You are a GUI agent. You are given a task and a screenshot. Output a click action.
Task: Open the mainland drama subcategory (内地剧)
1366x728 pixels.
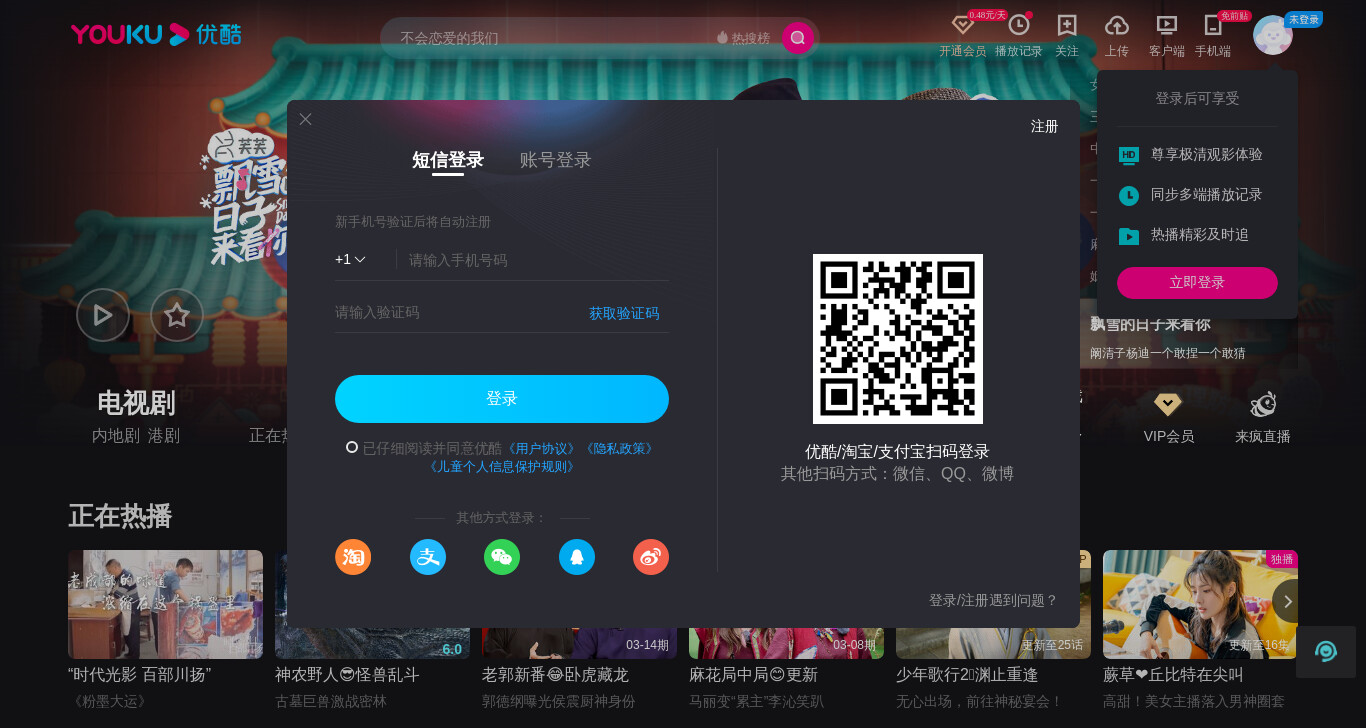pos(116,436)
